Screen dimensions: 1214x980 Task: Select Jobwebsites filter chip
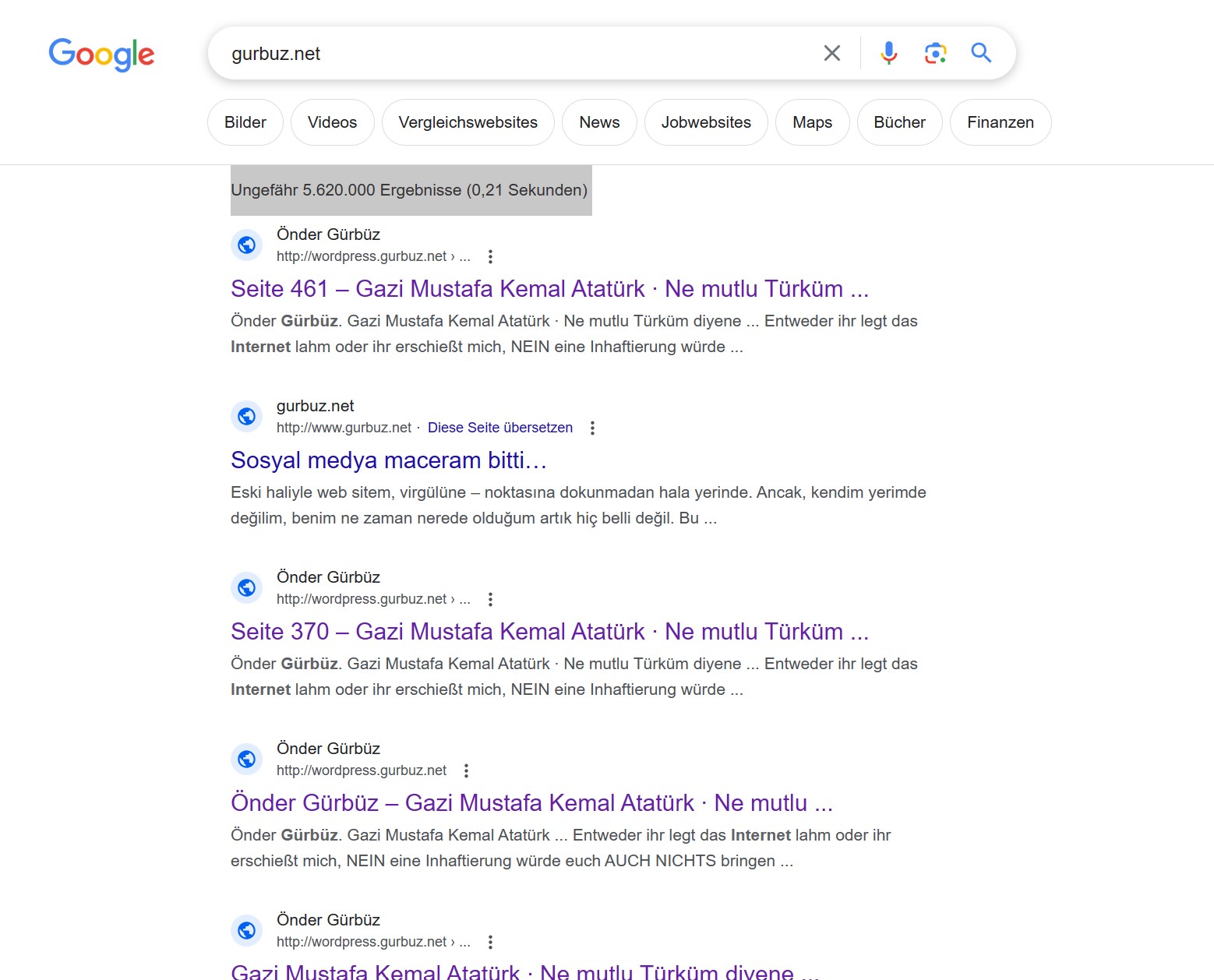(x=706, y=122)
